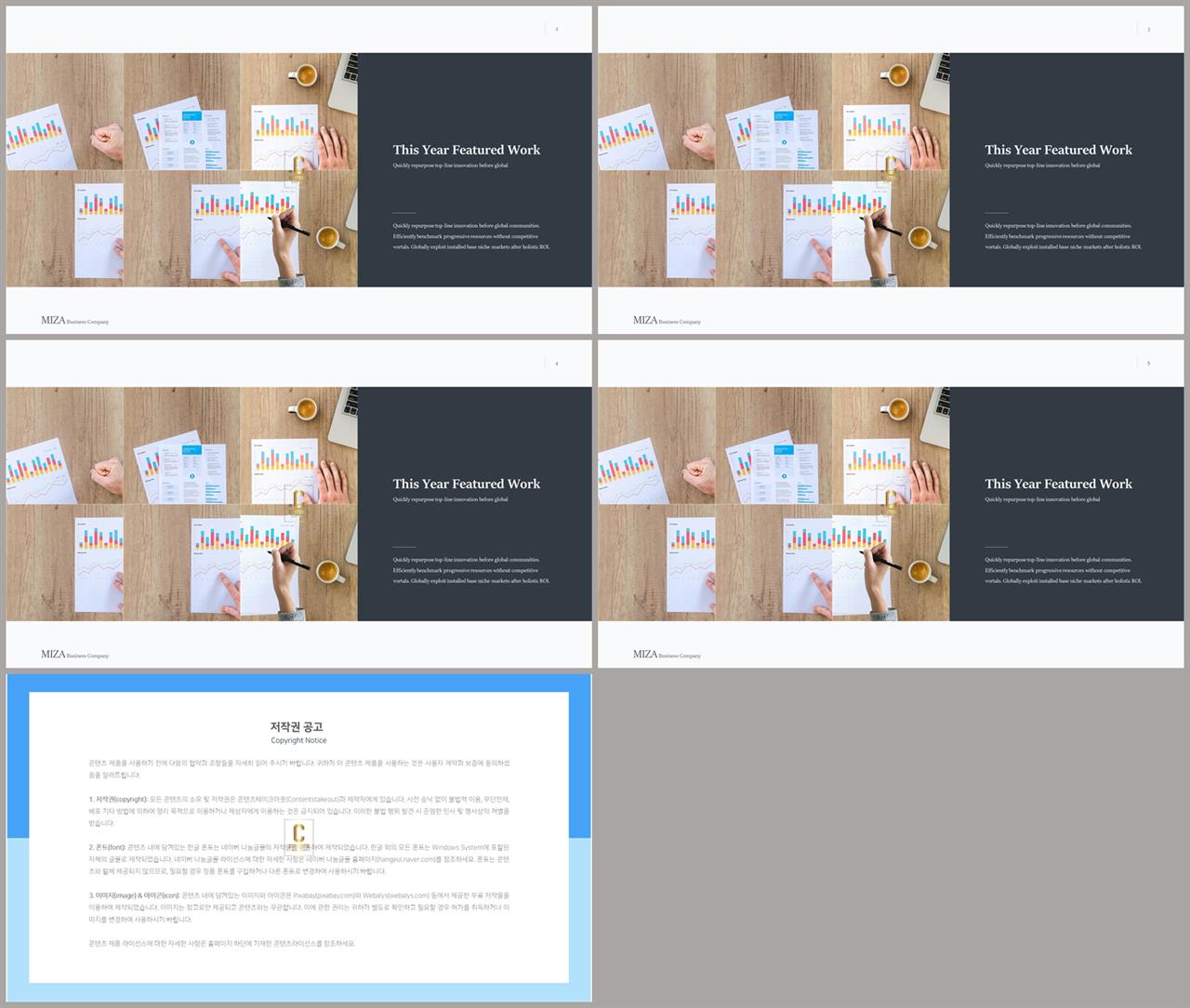Click the '2. 폰트(font)' paragraph
Viewport: 1190px width, 1008px height.
(299, 859)
